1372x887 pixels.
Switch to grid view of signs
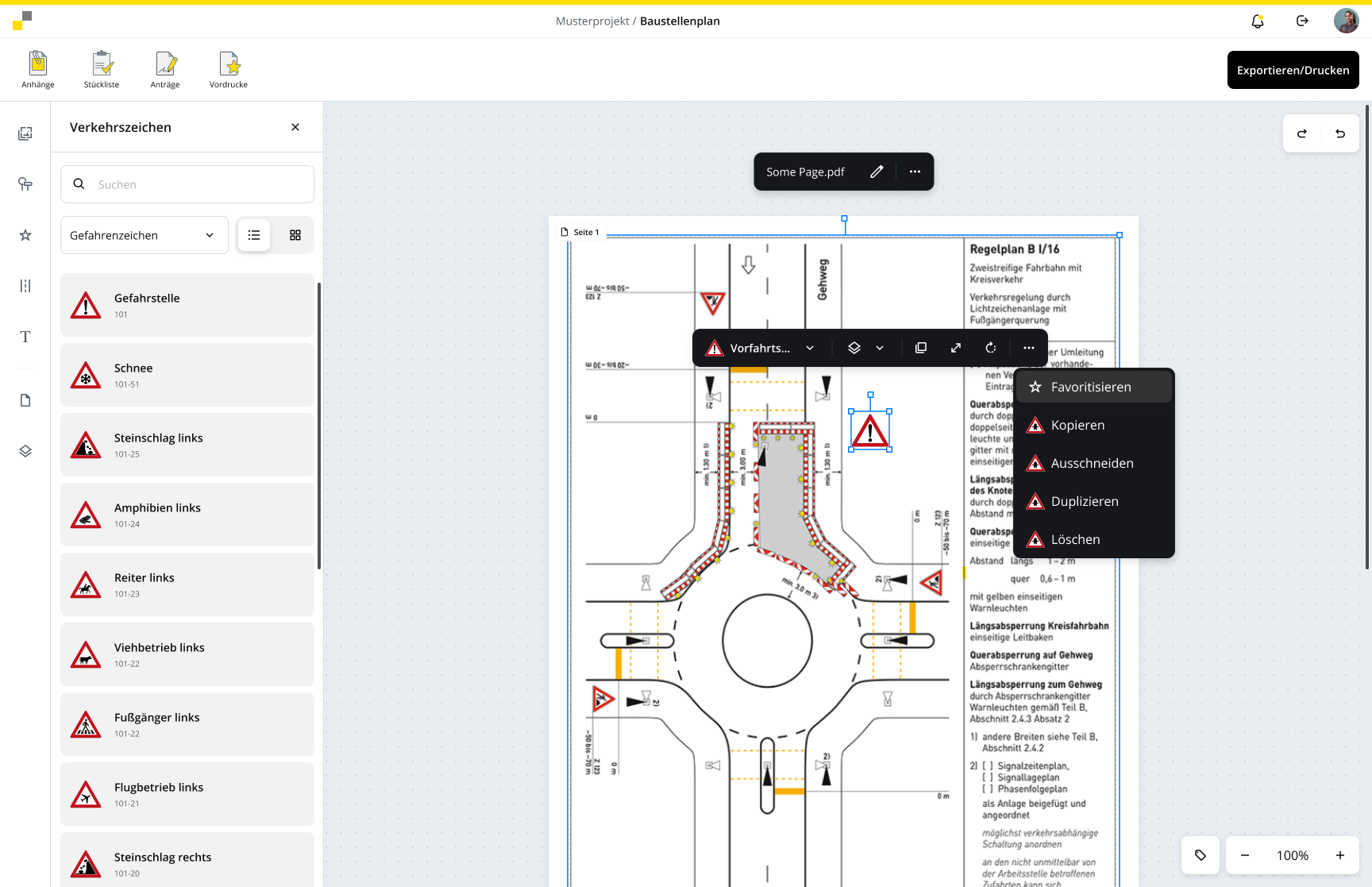tap(295, 235)
